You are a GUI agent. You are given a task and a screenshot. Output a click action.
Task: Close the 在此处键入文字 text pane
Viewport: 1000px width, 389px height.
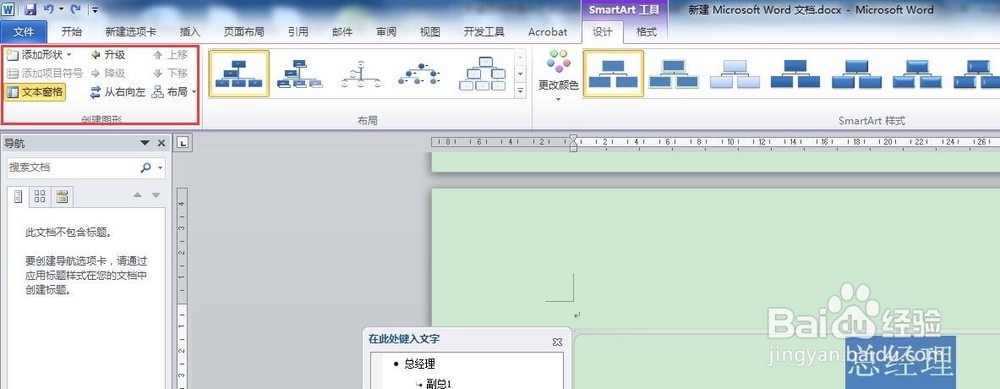pos(557,342)
